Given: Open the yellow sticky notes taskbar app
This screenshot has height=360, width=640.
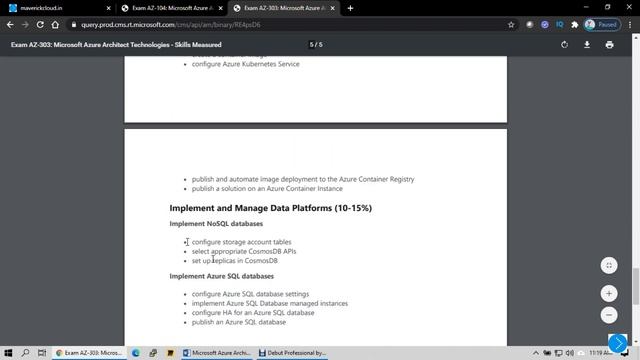Looking at the screenshot, I should click(x=170, y=353).
